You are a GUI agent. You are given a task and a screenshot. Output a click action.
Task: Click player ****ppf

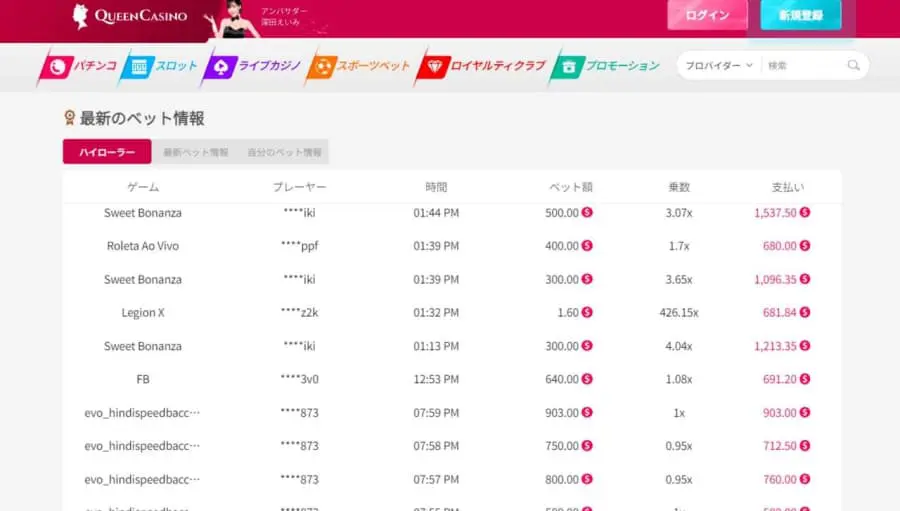pyautogui.click(x=299, y=246)
